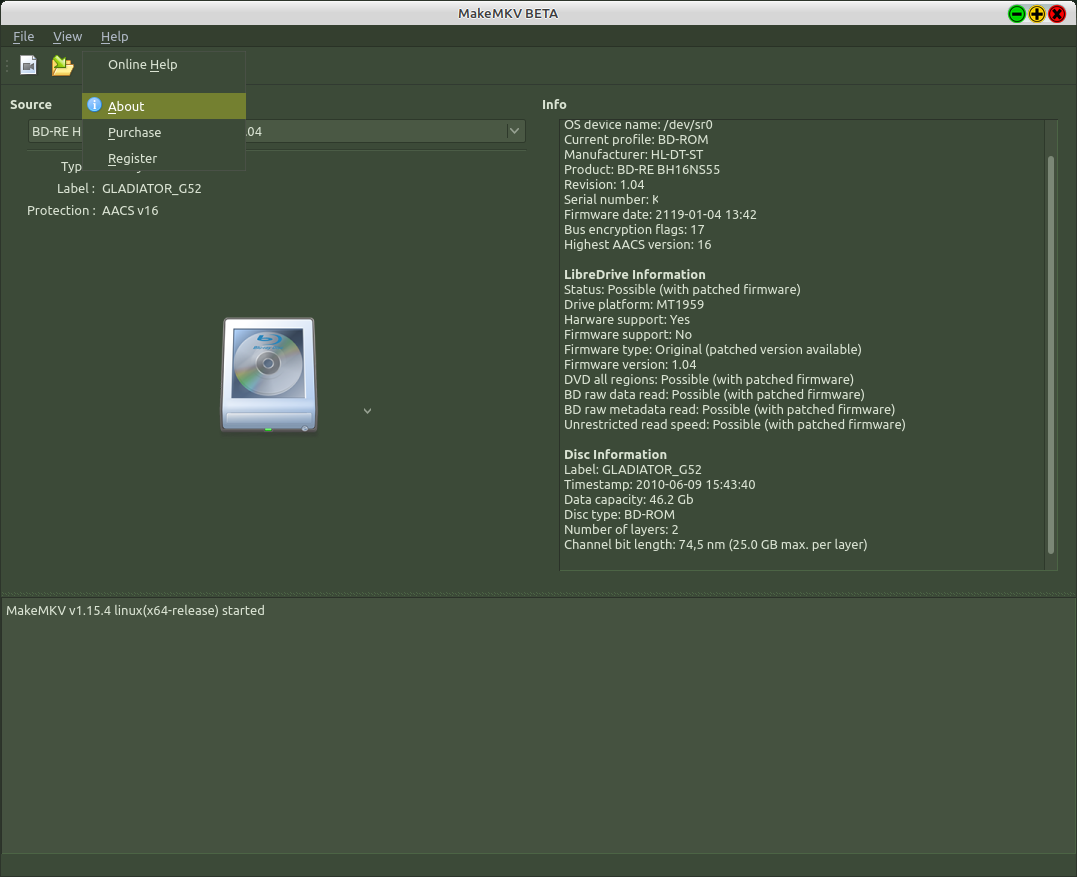
Task: Click the 'Firmware date: 2119-01-04 13:42' line
Action: point(660,214)
